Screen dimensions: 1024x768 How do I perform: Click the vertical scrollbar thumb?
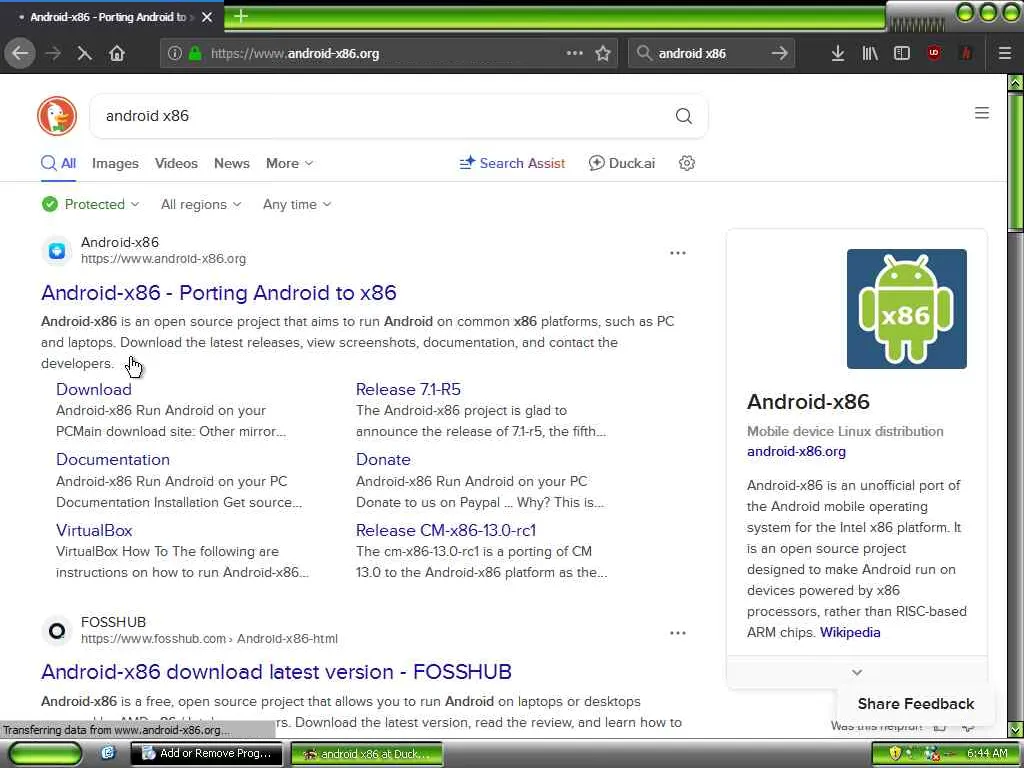click(x=1016, y=163)
